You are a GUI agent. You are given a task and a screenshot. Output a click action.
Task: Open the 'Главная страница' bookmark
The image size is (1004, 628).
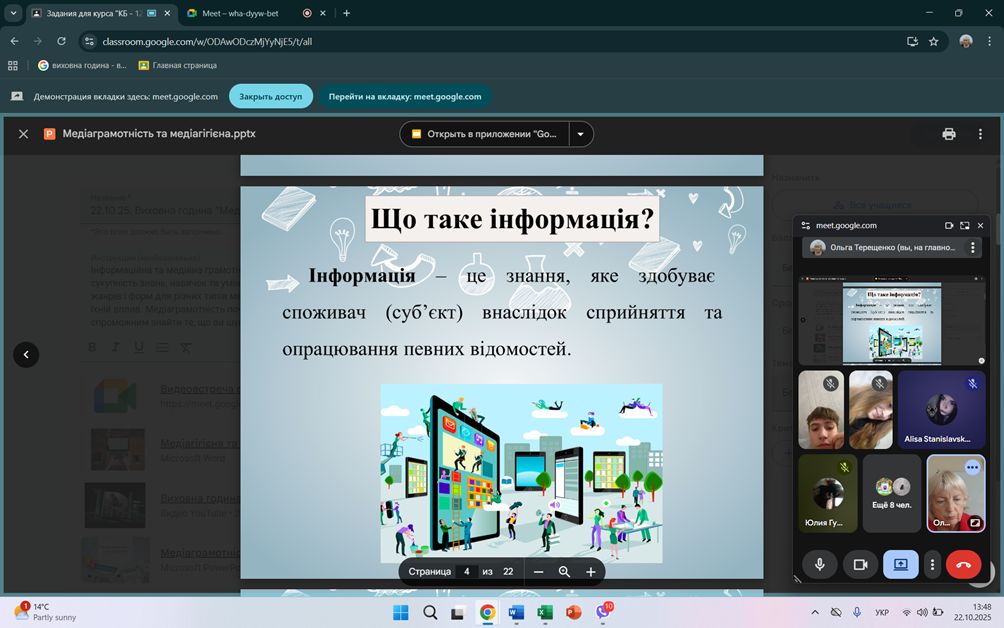(x=177, y=65)
